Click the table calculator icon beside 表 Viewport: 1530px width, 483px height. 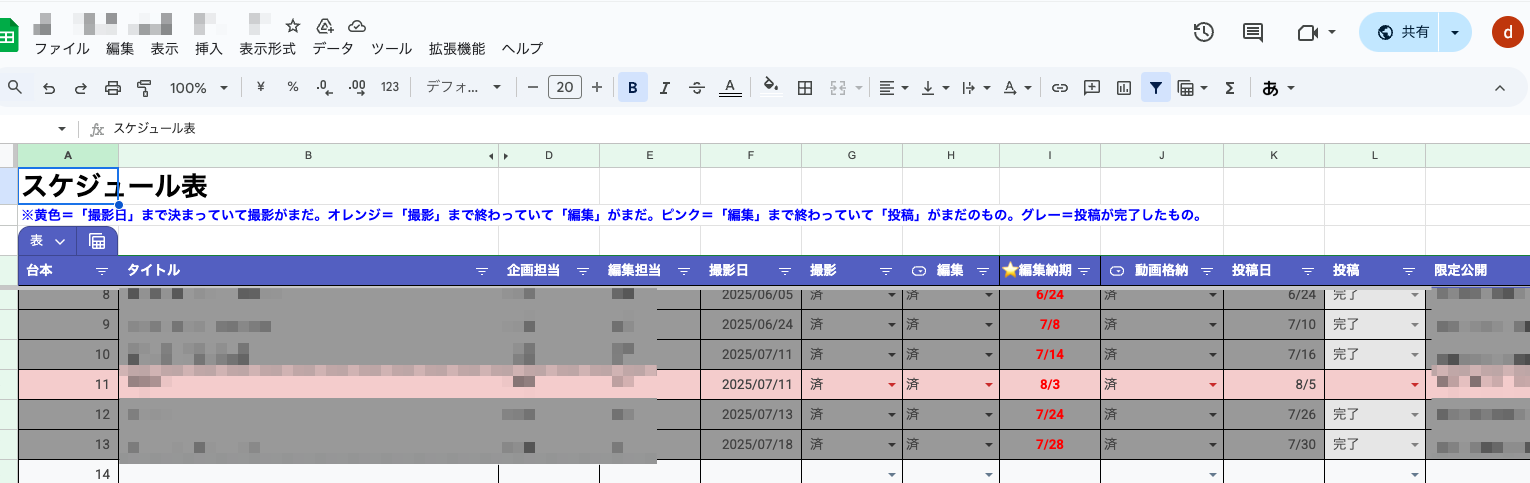point(97,241)
